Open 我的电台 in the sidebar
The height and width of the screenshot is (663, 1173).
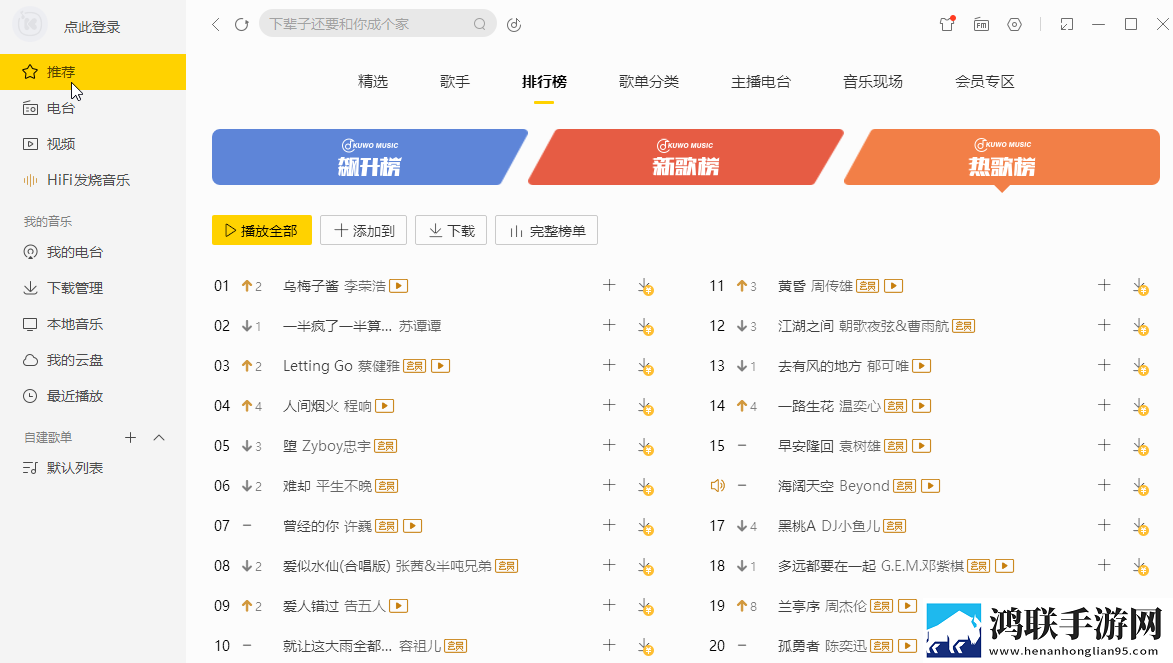coord(93,252)
